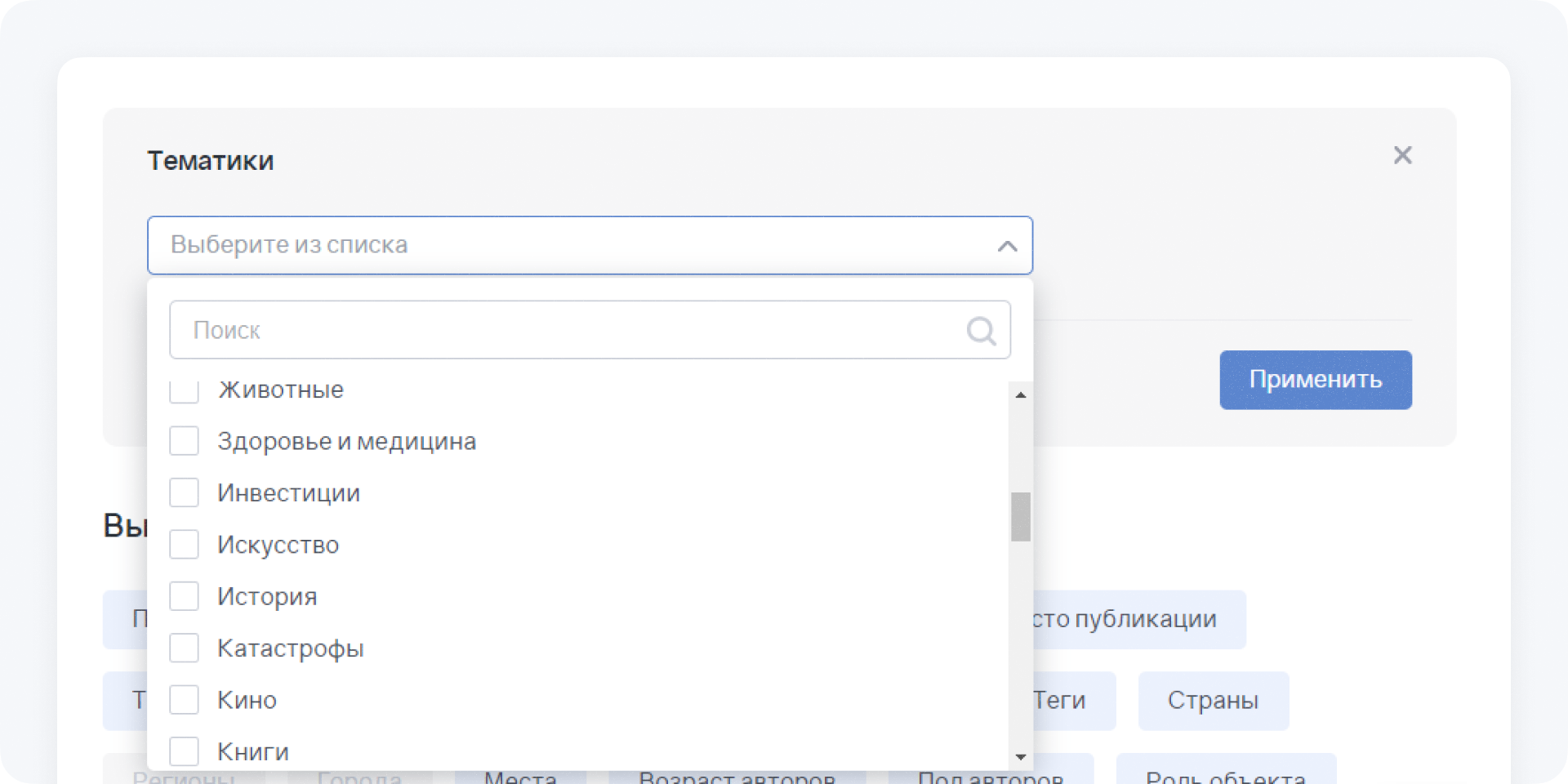Click the search magnifier icon
1568x784 pixels.
981,331
